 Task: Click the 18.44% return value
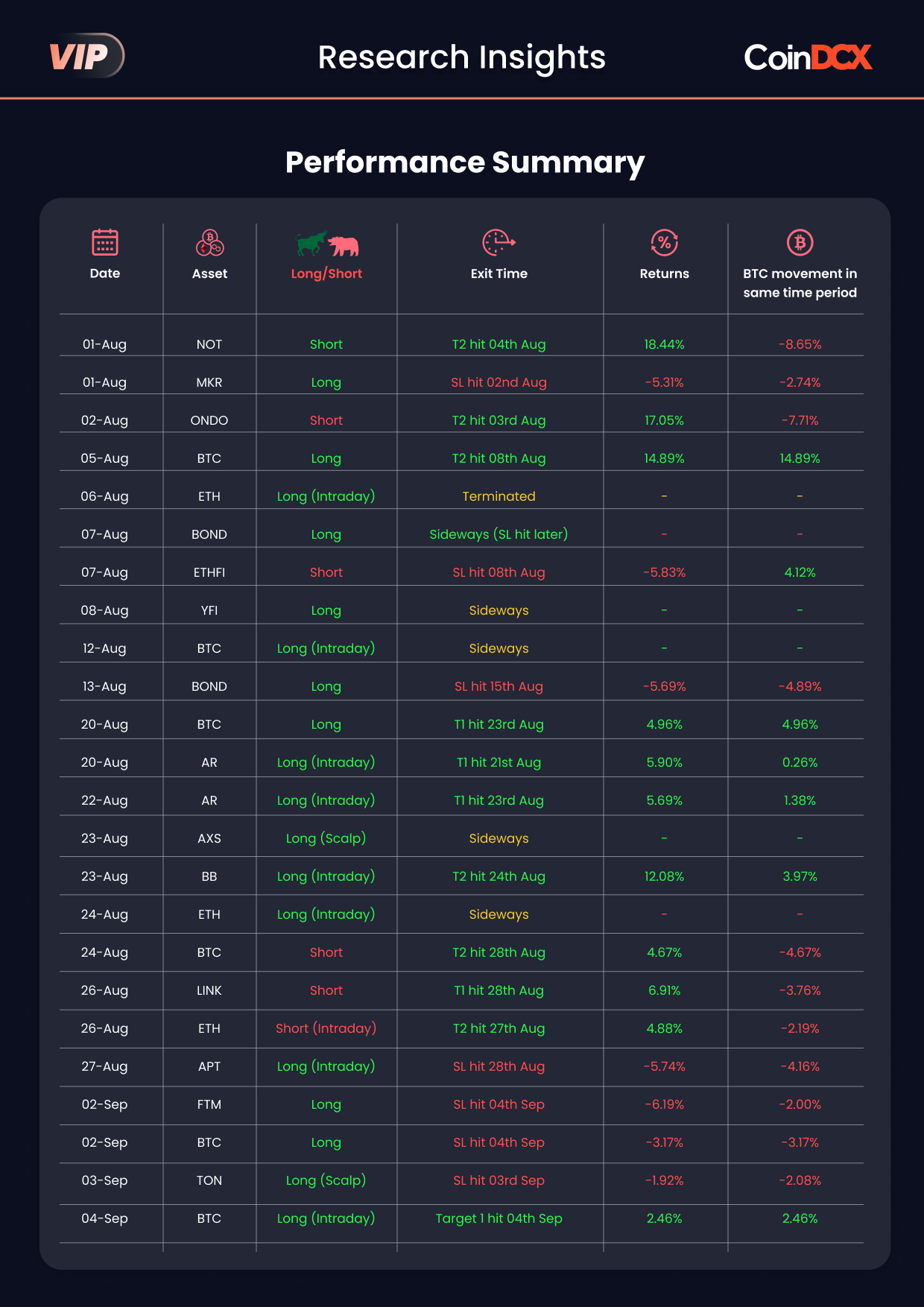tap(665, 344)
